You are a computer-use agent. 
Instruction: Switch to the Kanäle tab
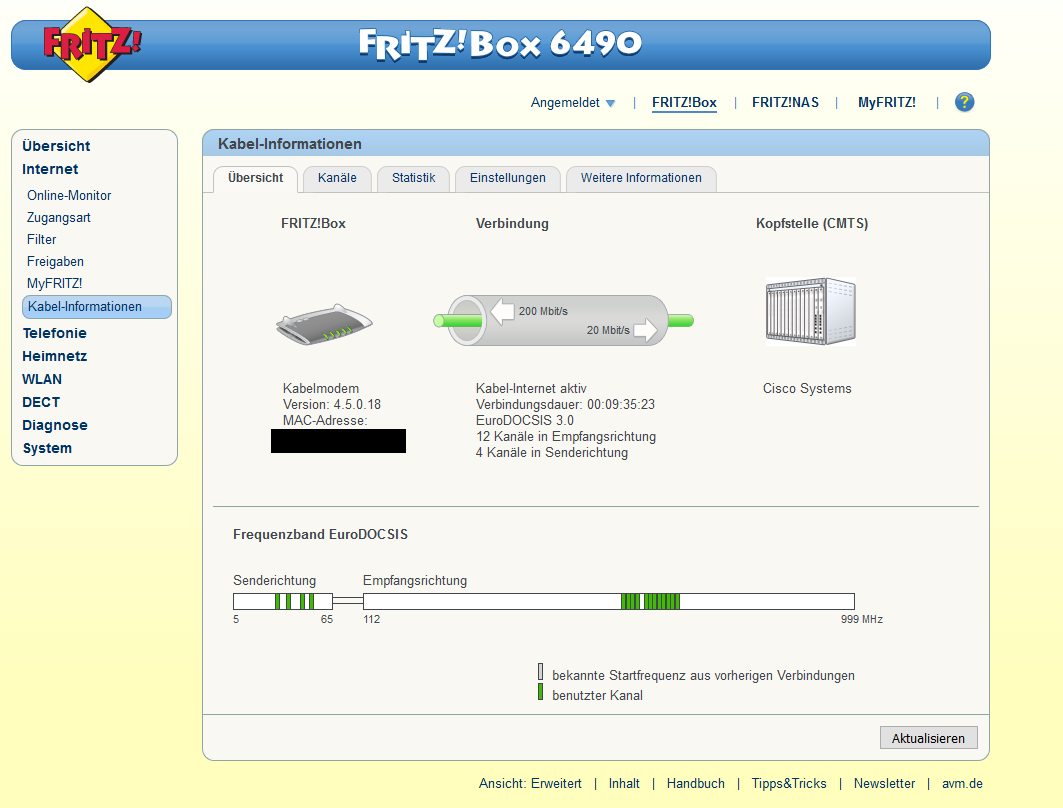tap(337, 178)
